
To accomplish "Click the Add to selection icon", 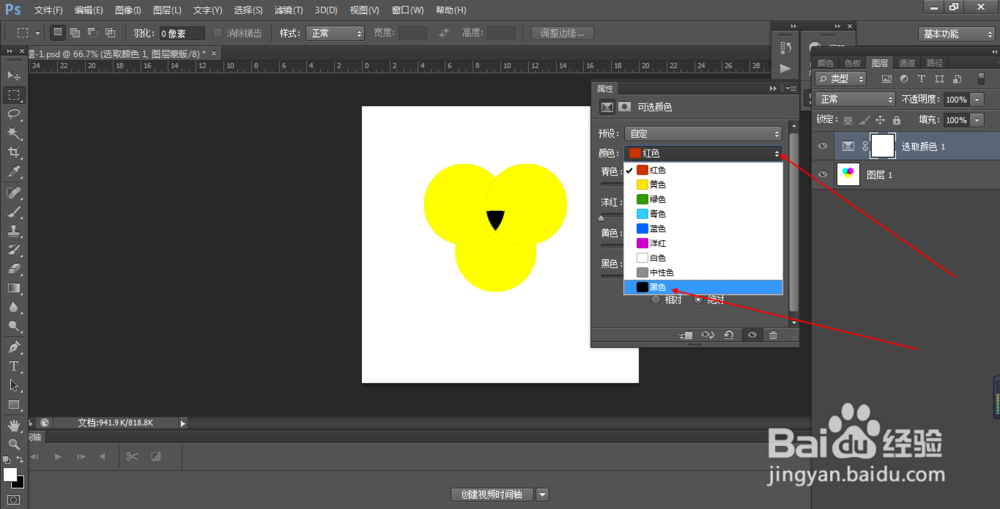I will click(x=75, y=33).
